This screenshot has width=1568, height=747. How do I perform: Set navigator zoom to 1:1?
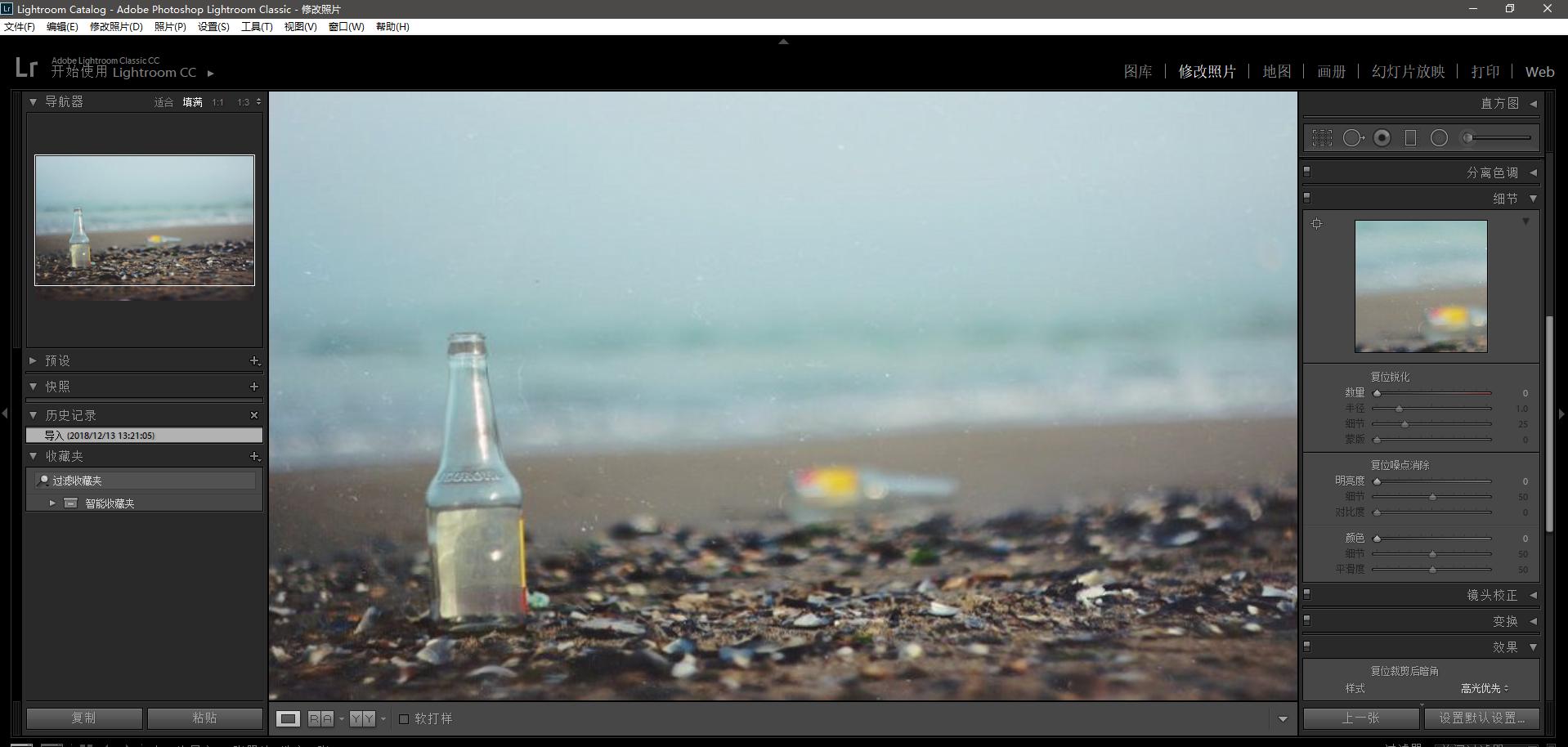click(x=217, y=102)
